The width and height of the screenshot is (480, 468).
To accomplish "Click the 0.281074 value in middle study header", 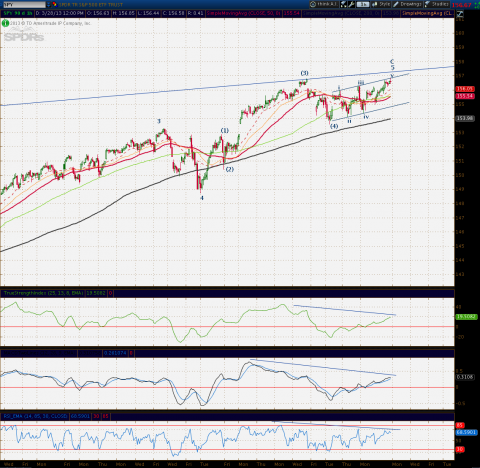I will pos(115,353).
